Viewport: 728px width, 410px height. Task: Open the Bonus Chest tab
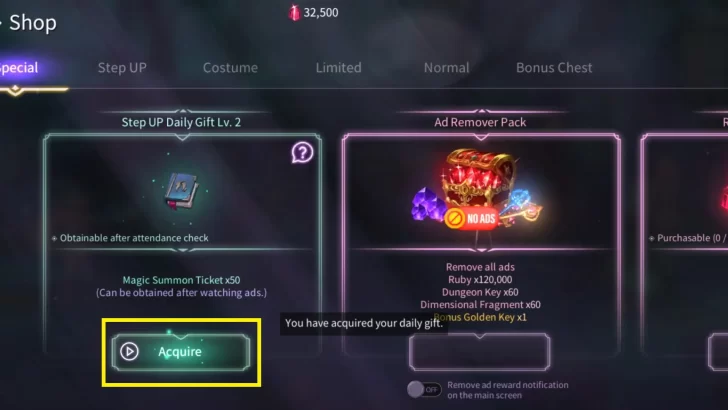click(554, 68)
